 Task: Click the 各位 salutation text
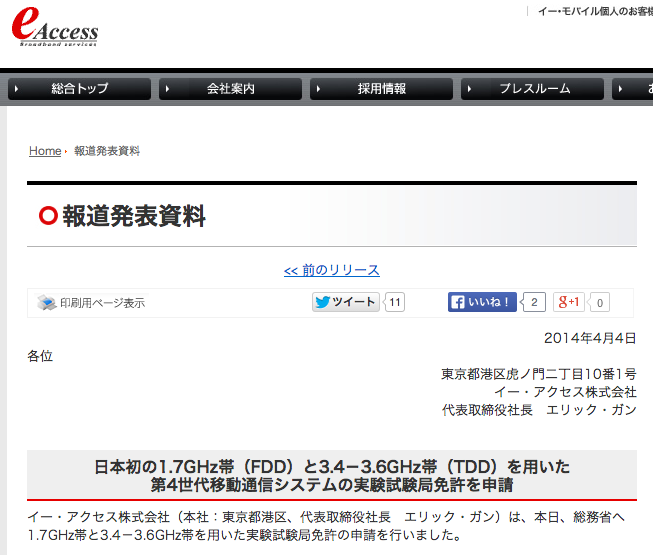point(40,356)
